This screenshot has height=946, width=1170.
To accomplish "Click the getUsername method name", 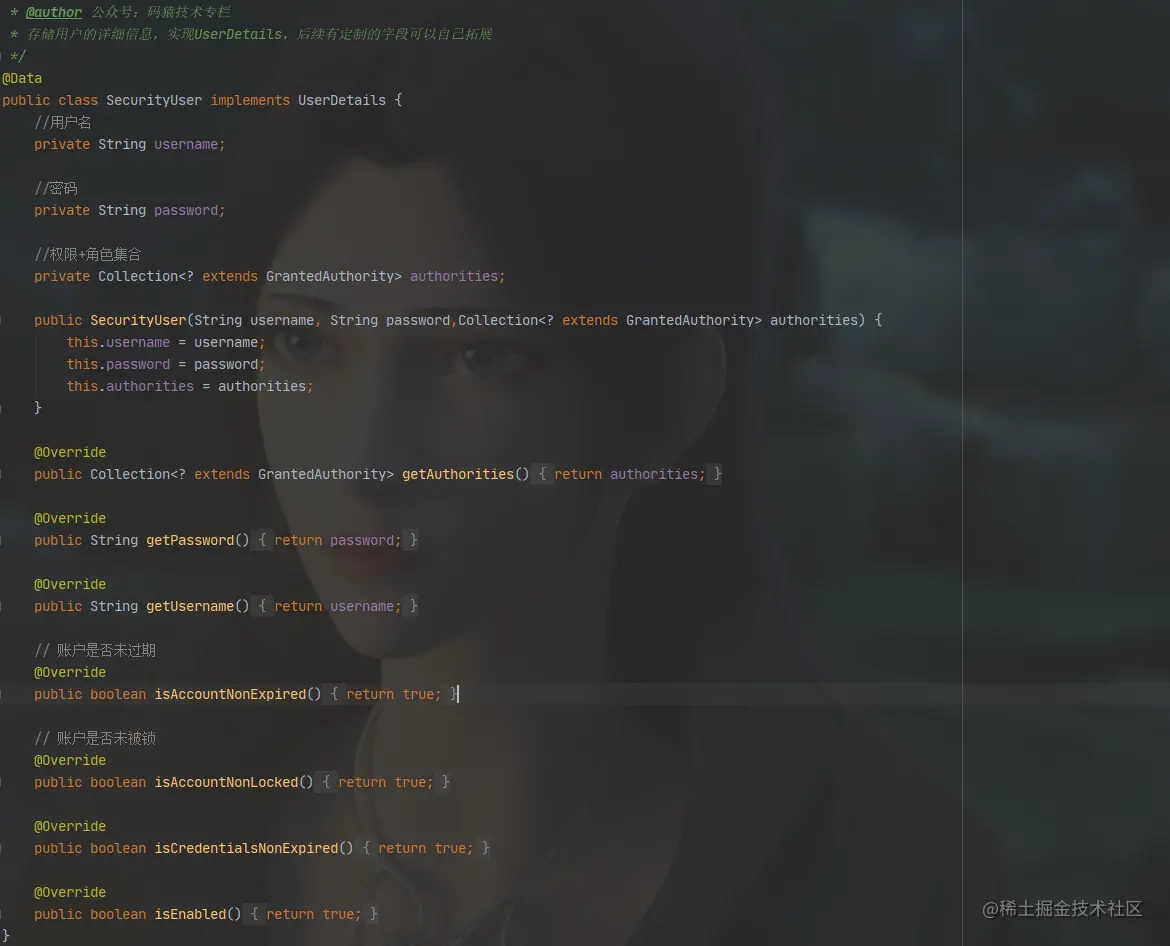I will [190, 607].
